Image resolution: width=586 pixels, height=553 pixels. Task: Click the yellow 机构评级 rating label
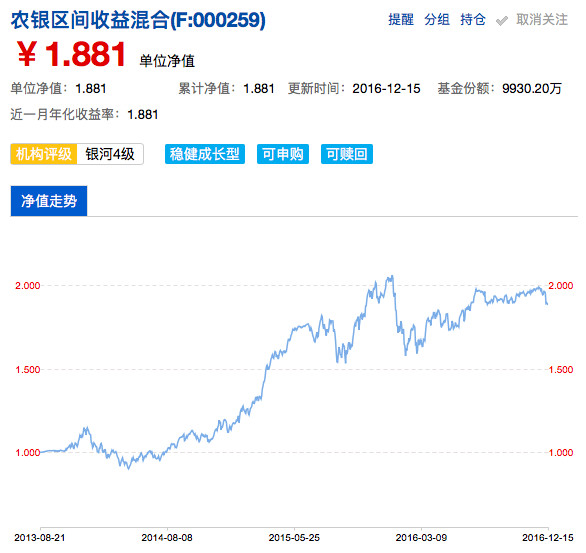pyautogui.click(x=44, y=154)
